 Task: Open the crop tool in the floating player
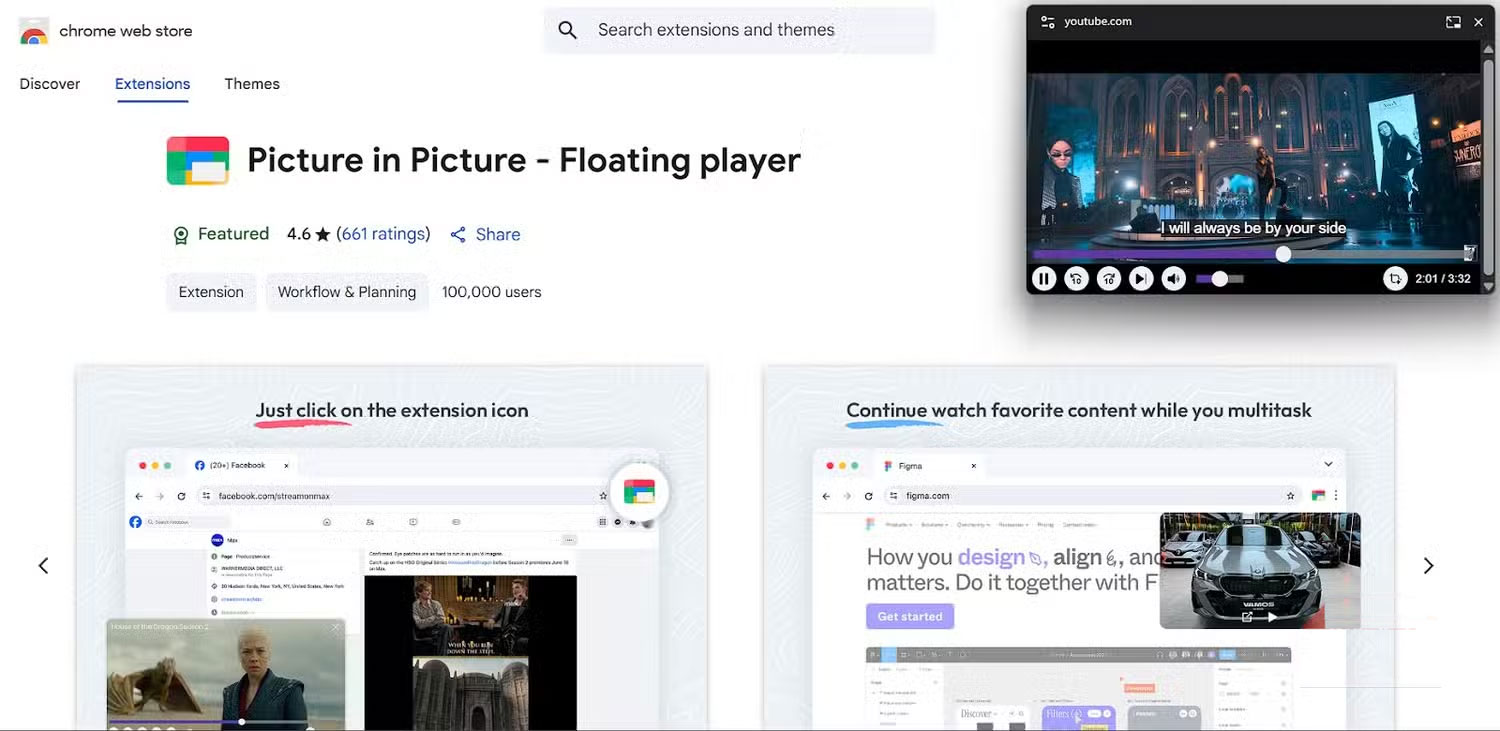tap(1395, 278)
